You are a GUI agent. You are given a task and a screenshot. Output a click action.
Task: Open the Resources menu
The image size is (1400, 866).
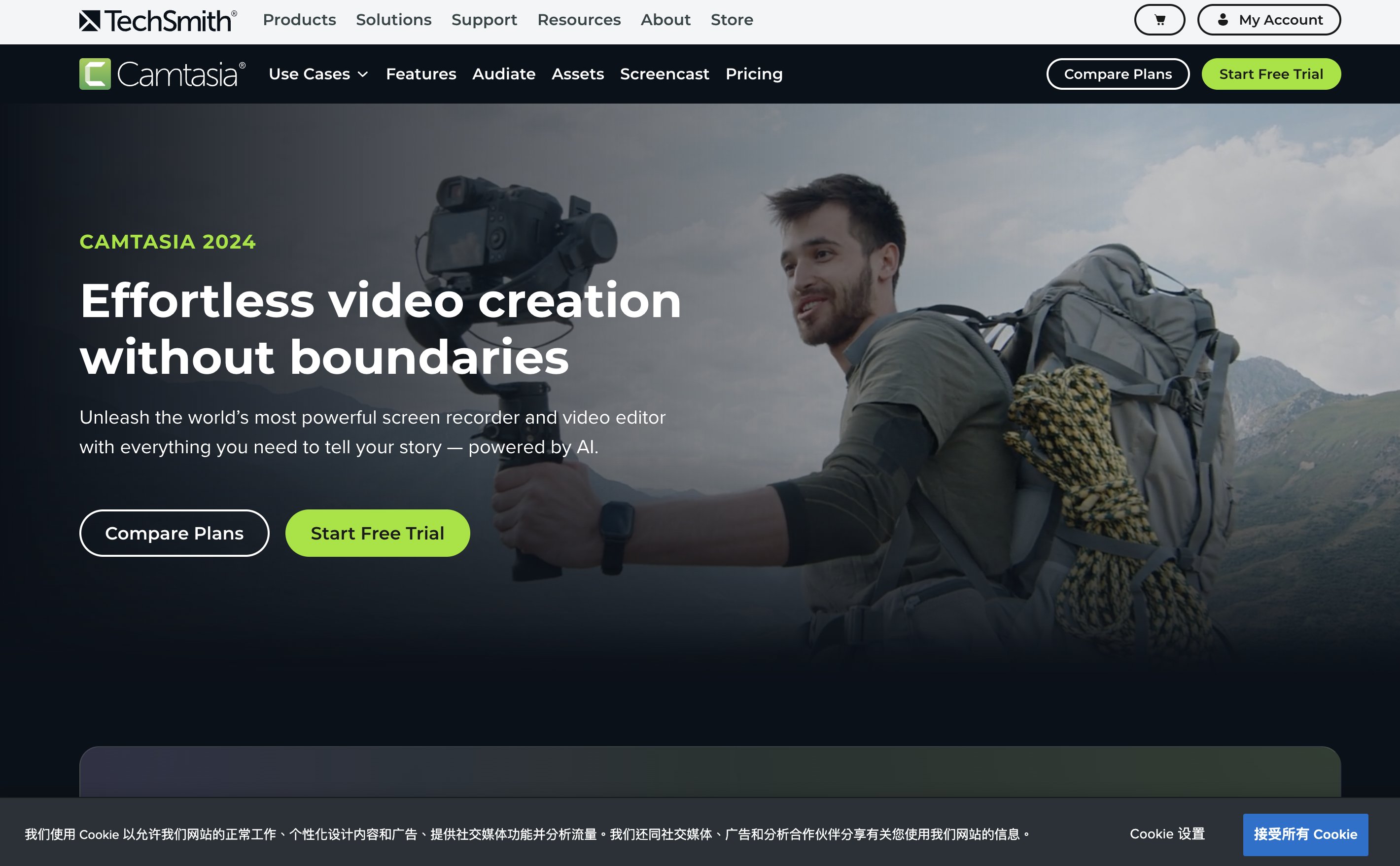(579, 20)
